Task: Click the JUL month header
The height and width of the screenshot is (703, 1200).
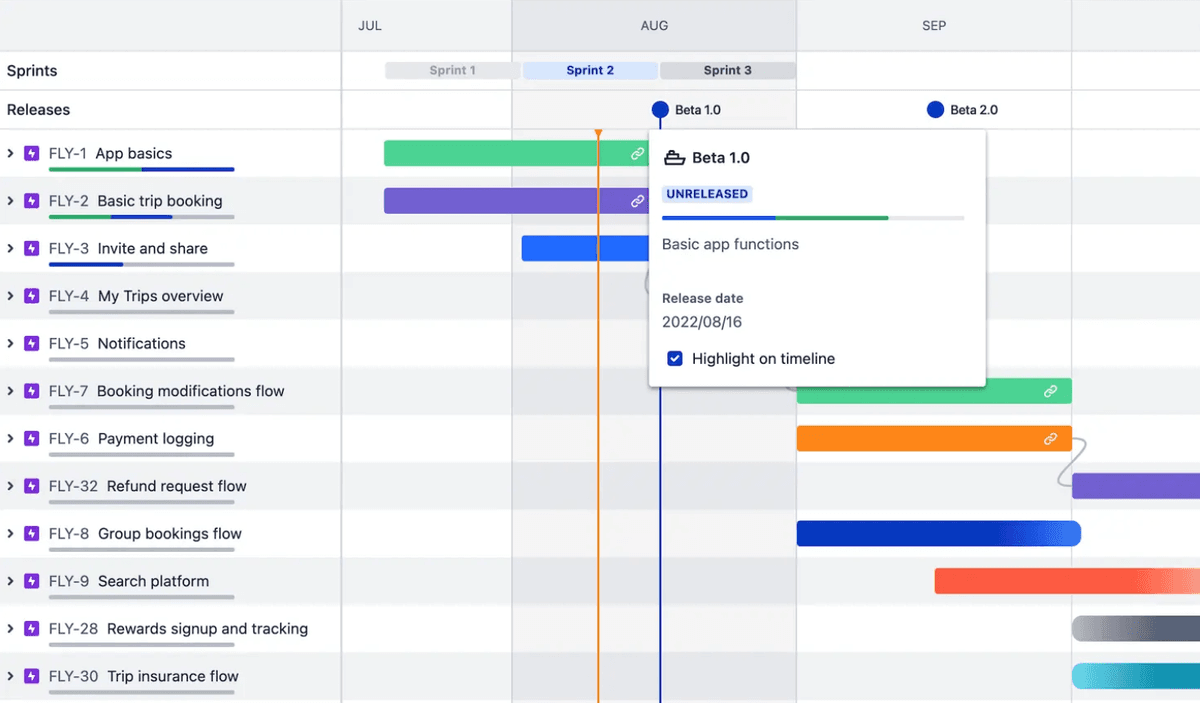Action: pyautogui.click(x=370, y=26)
